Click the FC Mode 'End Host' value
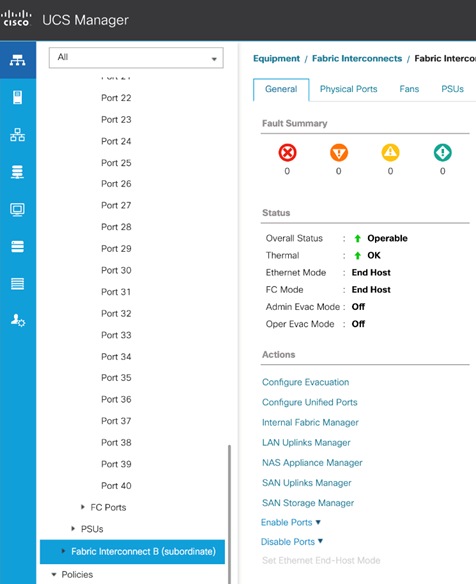Screen dimensions: 476x584 pyautogui.click(x=371, y=290)
